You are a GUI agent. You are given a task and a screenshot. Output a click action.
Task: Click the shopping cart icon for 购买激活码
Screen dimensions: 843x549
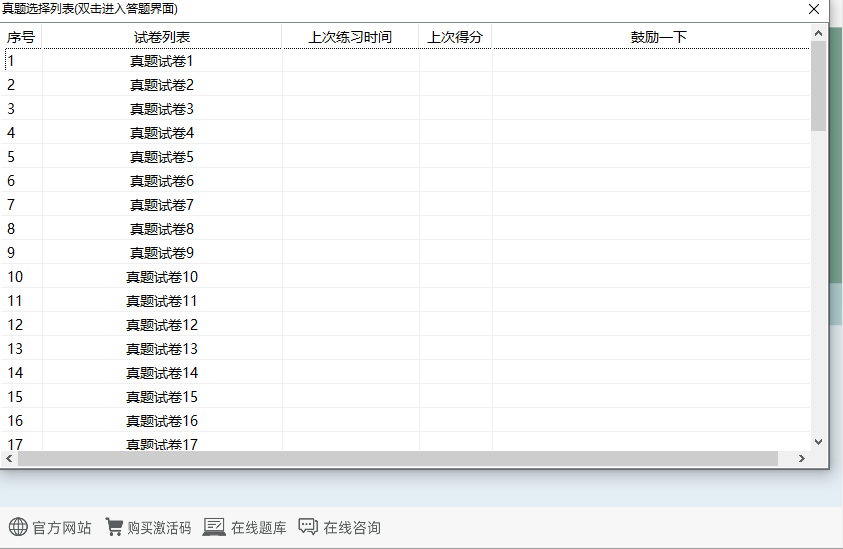pyautogui.click(x=114, y=527)
